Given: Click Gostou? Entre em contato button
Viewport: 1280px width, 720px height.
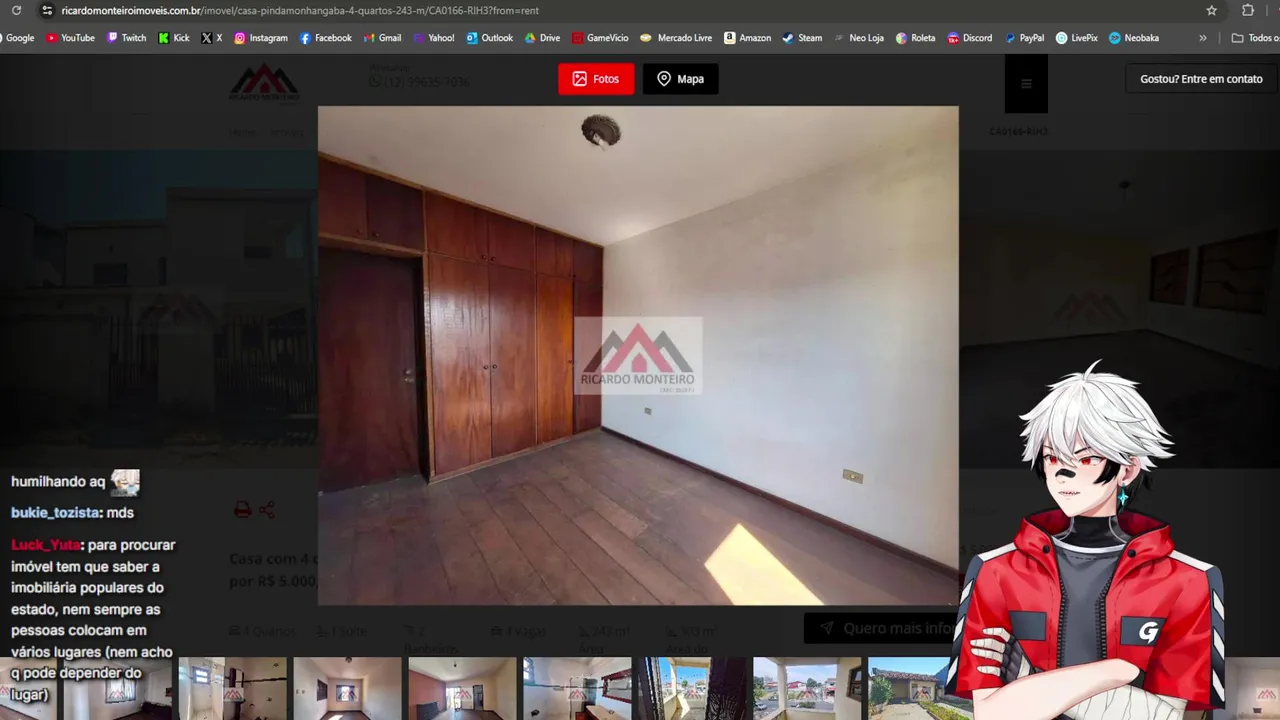Looking at the screenshot, I should click(1201, 79).
